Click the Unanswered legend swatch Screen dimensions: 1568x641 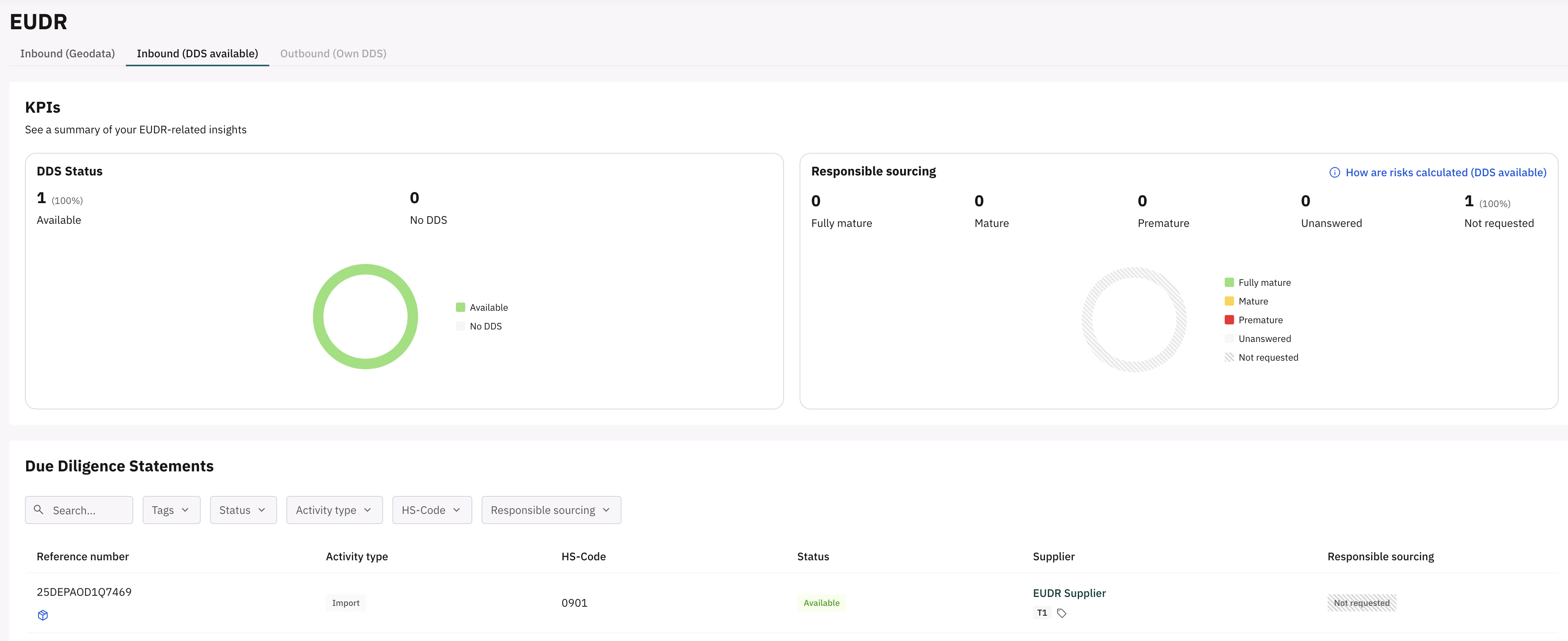pos(1229,338)
